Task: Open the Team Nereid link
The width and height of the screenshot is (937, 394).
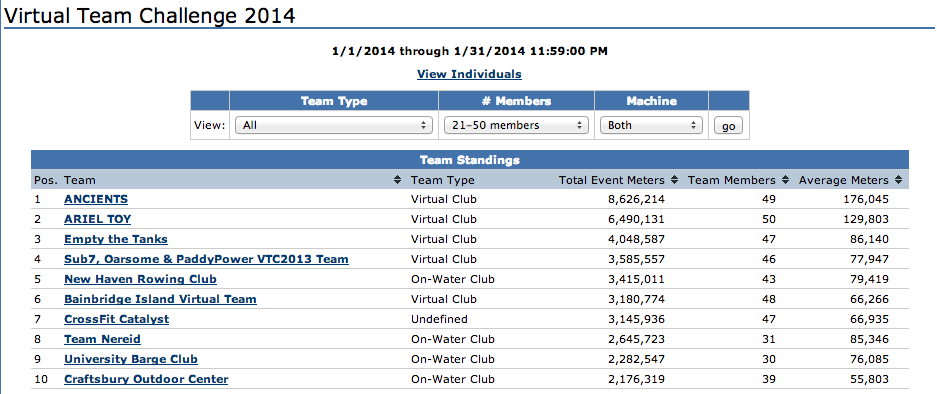Action: 102,339
